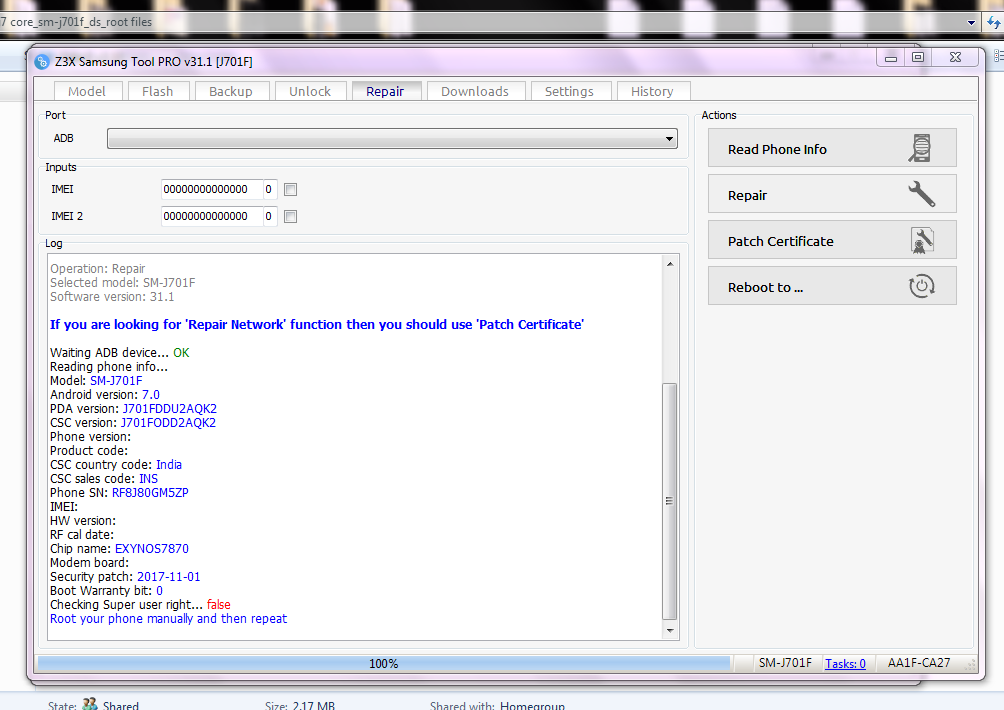Click the Chip name EXYNOS7870 value
Image resolution: width=1004 pixels, height=710 pixels.
point(152,549)
